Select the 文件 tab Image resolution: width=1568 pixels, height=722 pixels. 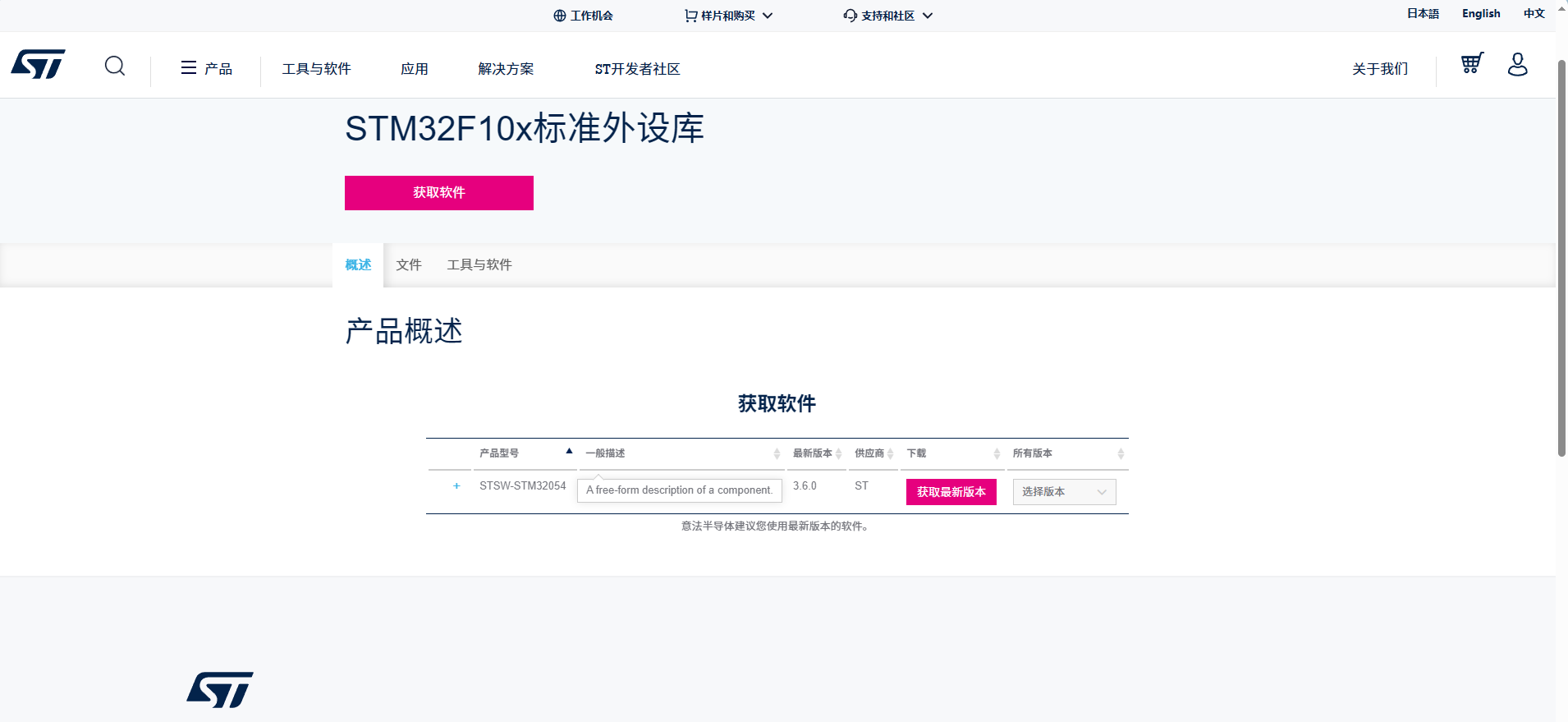[x=409, y=264]
